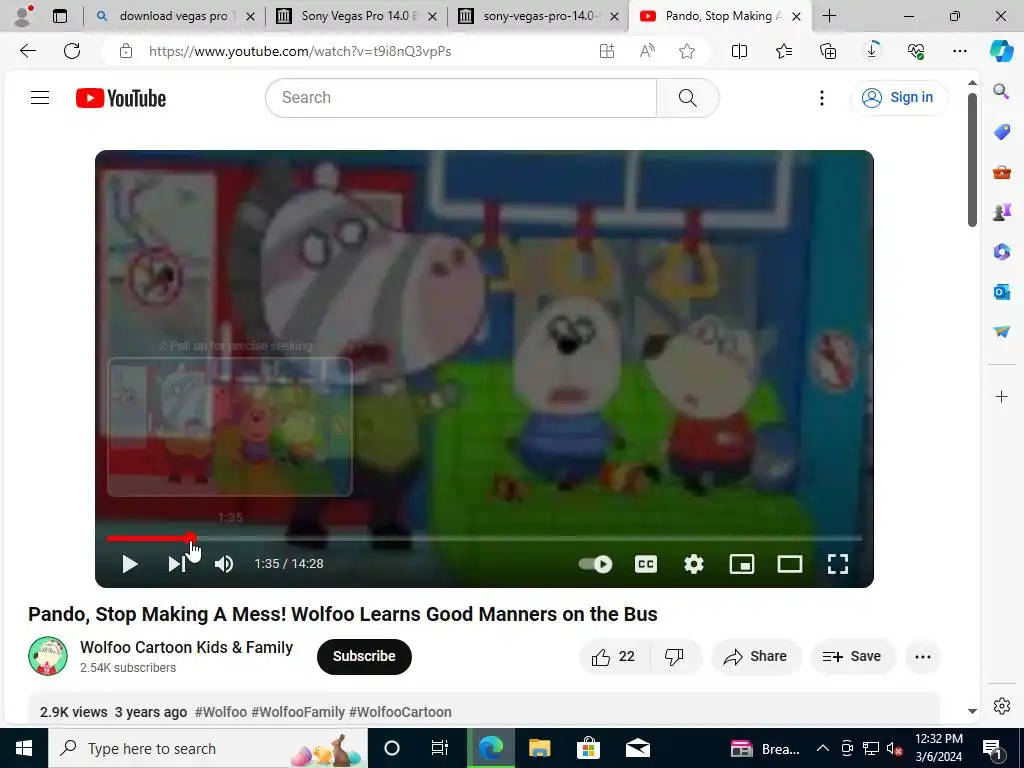Open notification center
Screen dimensions: 1024x768
pos(993,748)
